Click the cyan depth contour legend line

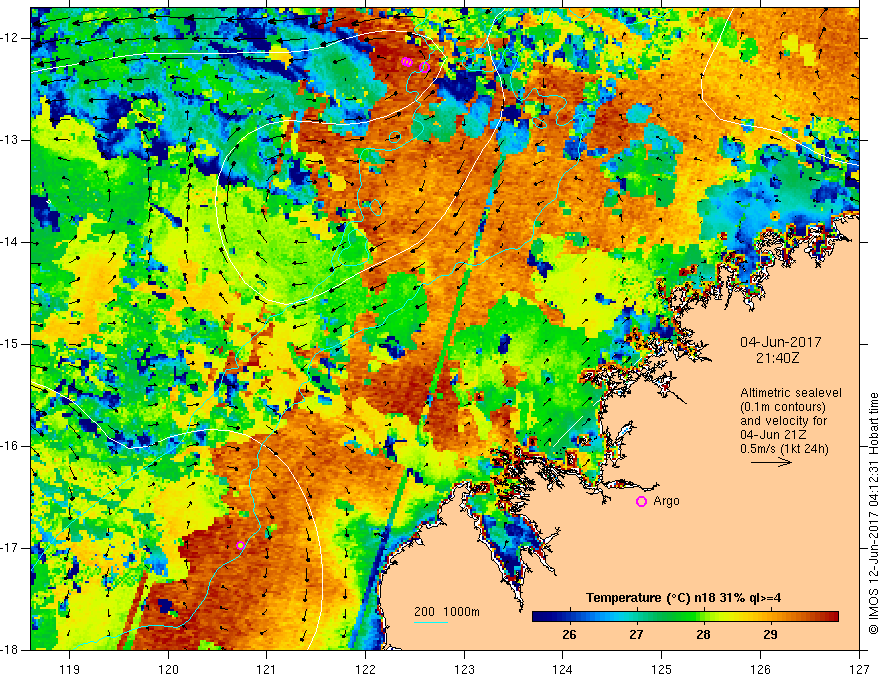pyautogui.click(x=430, y=622)
